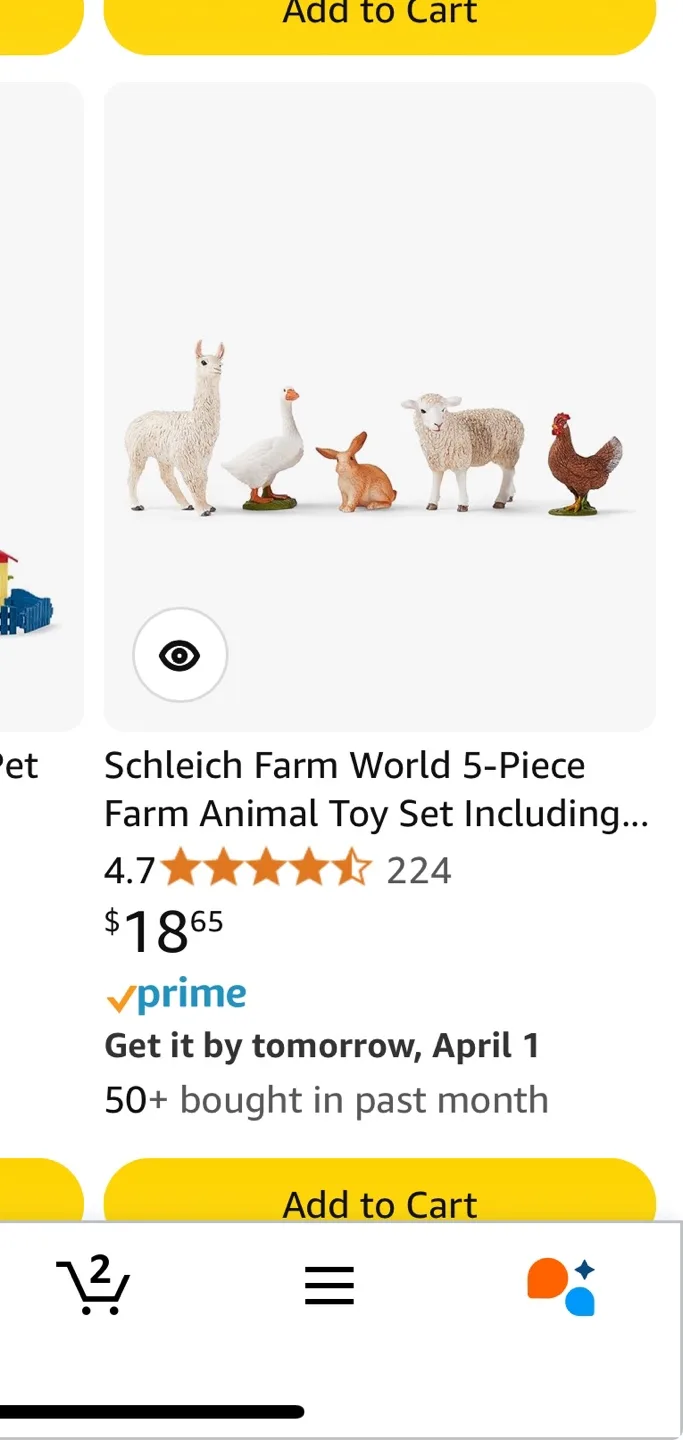Tap the half-filled fifth rating star

(354, 869)
